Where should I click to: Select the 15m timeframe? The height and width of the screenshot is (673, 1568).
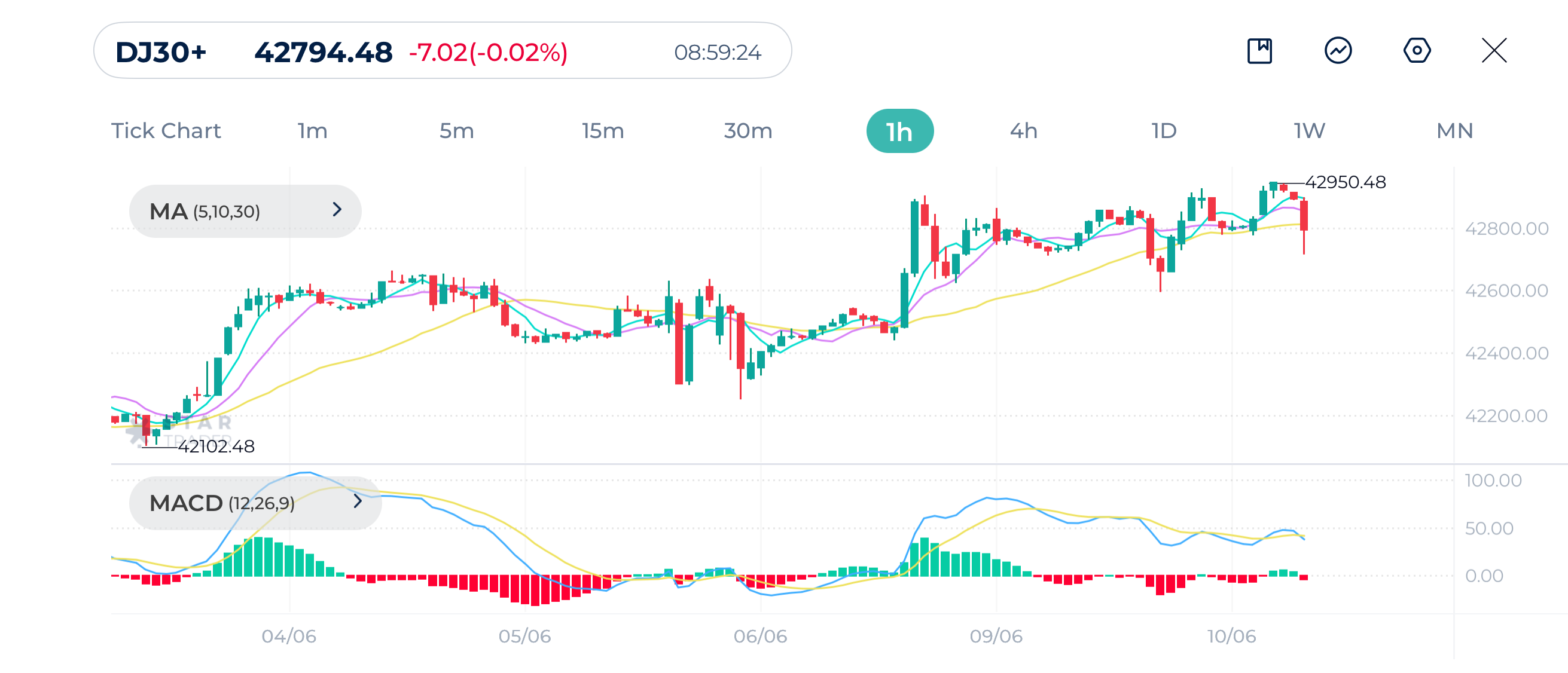(603, 131)
